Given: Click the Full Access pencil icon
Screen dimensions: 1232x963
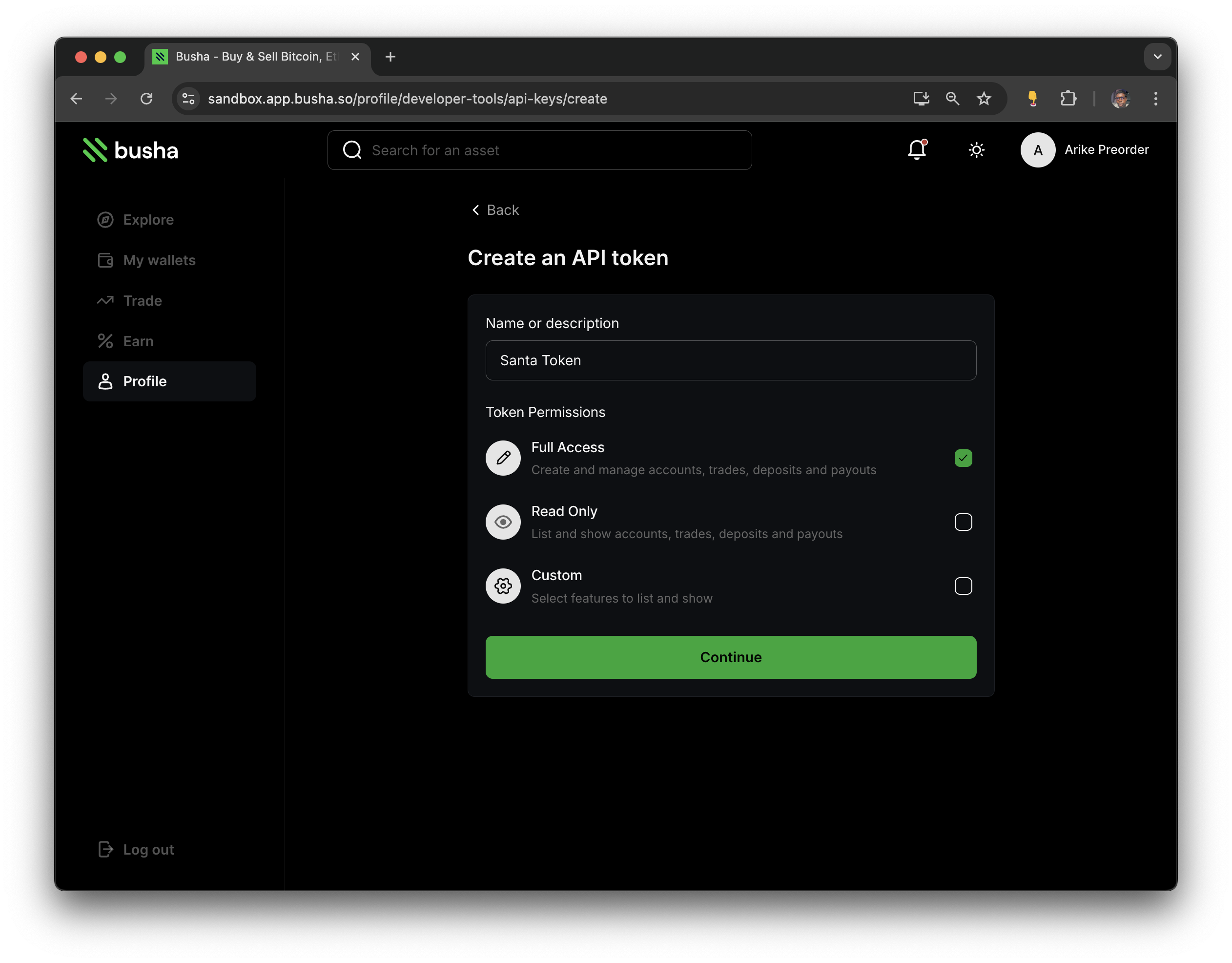Looking at the screenshot, I should tap(503, 458).
